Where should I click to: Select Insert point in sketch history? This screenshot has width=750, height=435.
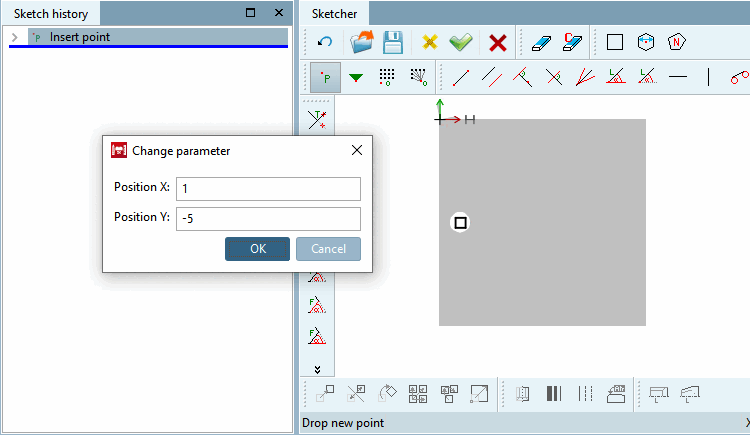158,37
